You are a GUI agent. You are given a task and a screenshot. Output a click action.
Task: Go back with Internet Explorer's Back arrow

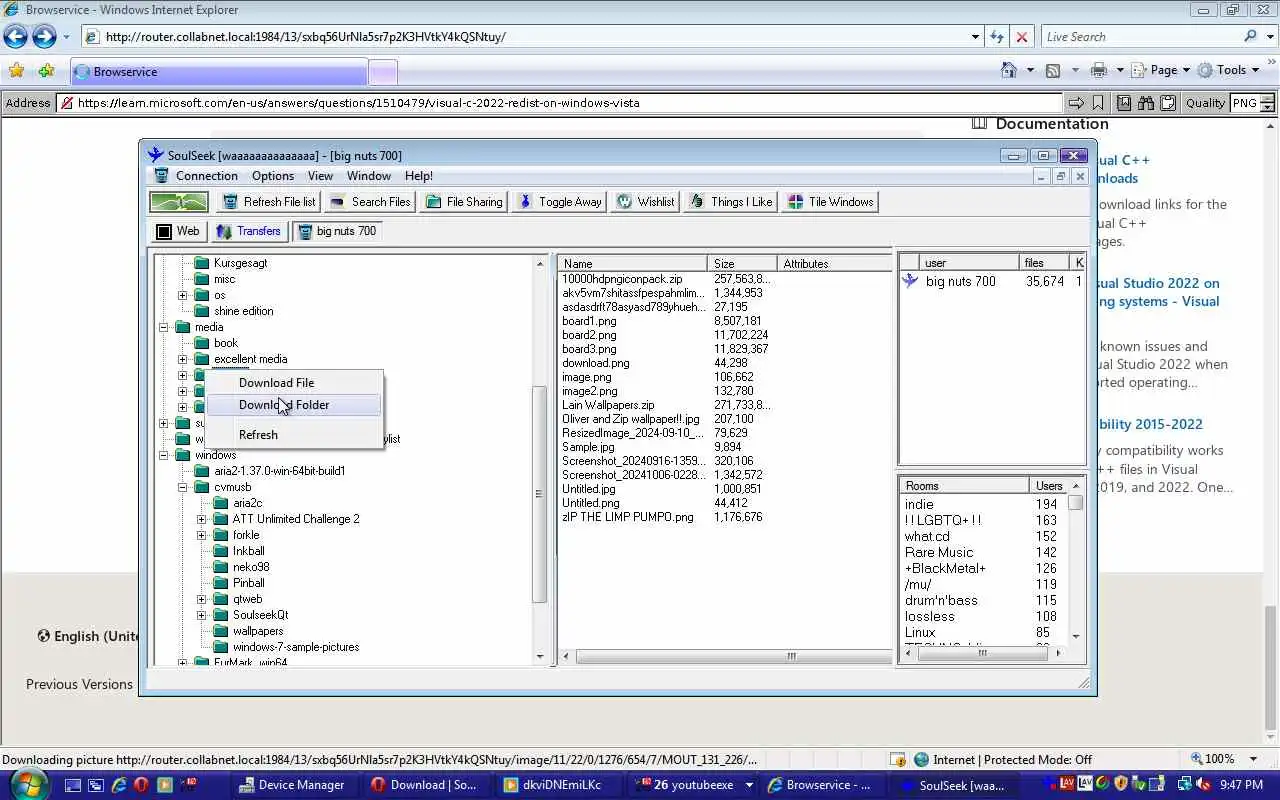click(x=15, y=37)
